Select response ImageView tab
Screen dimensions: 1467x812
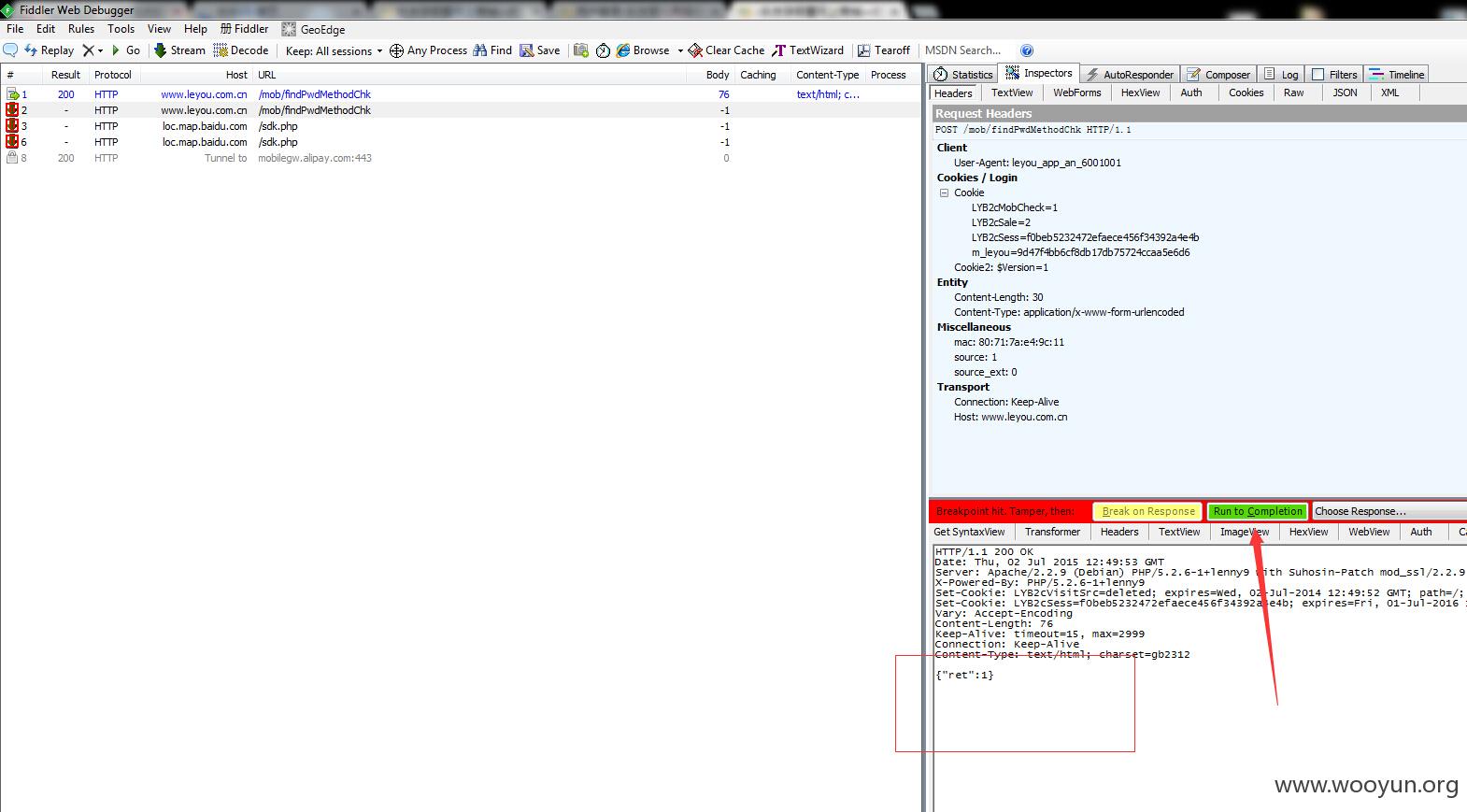1245,532
